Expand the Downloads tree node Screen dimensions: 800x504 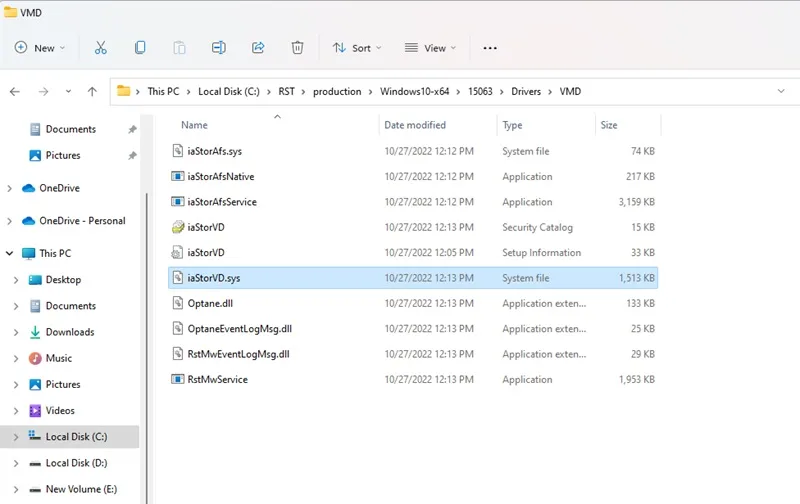click(16, 333)
